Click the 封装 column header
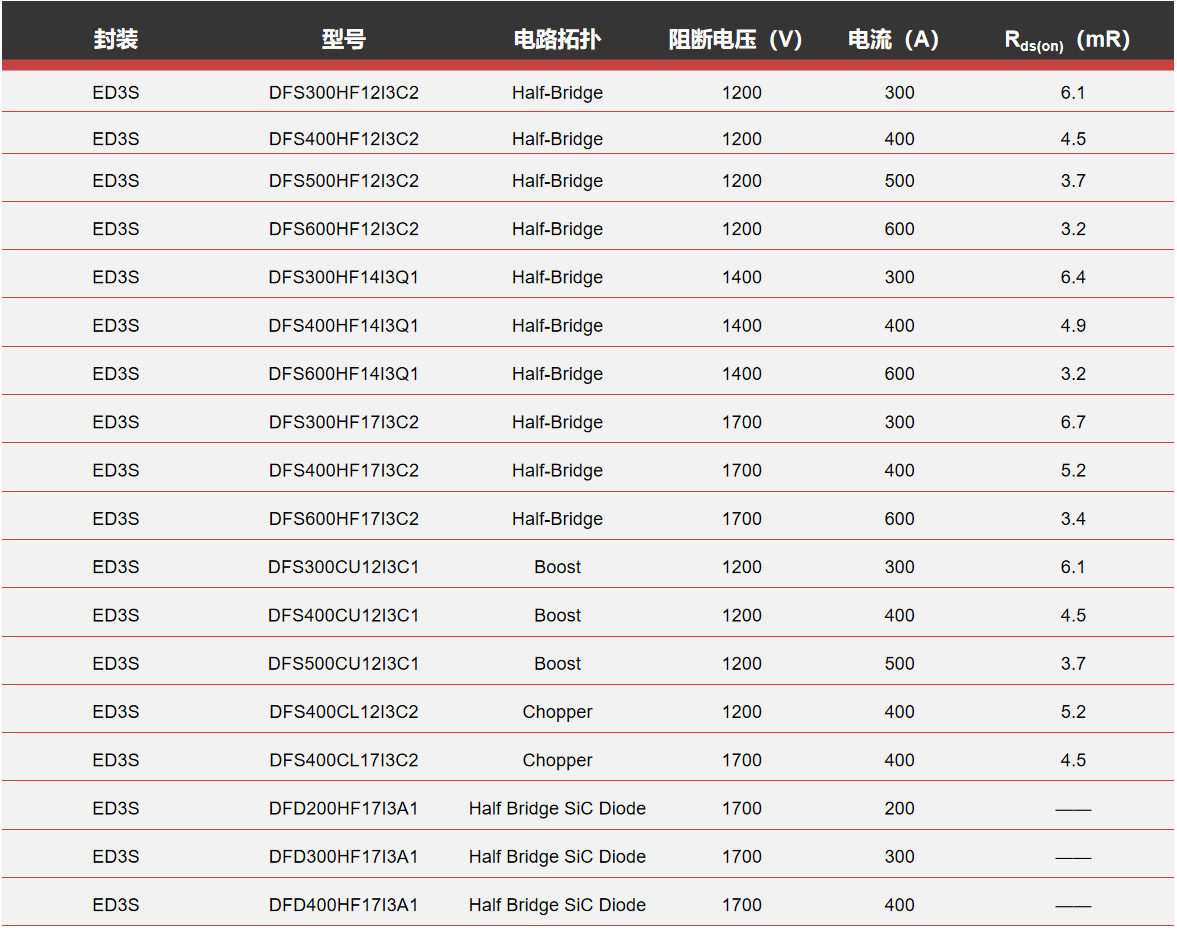 [x=116, y=39]
